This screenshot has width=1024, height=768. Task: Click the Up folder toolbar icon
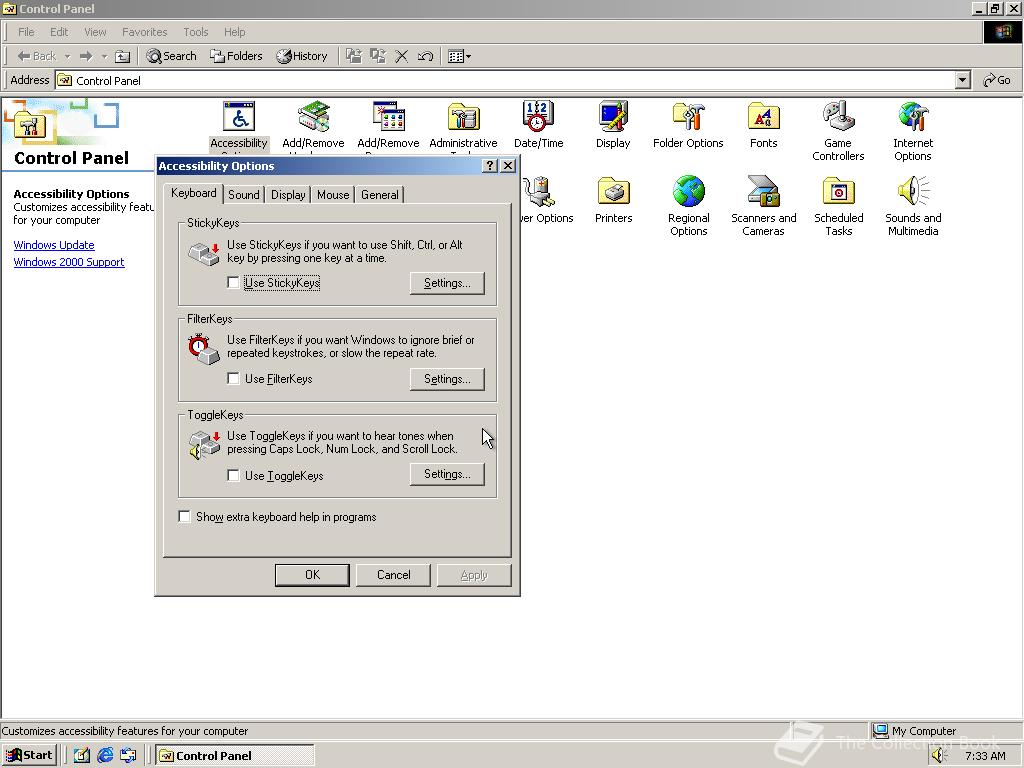coord(123,56)
